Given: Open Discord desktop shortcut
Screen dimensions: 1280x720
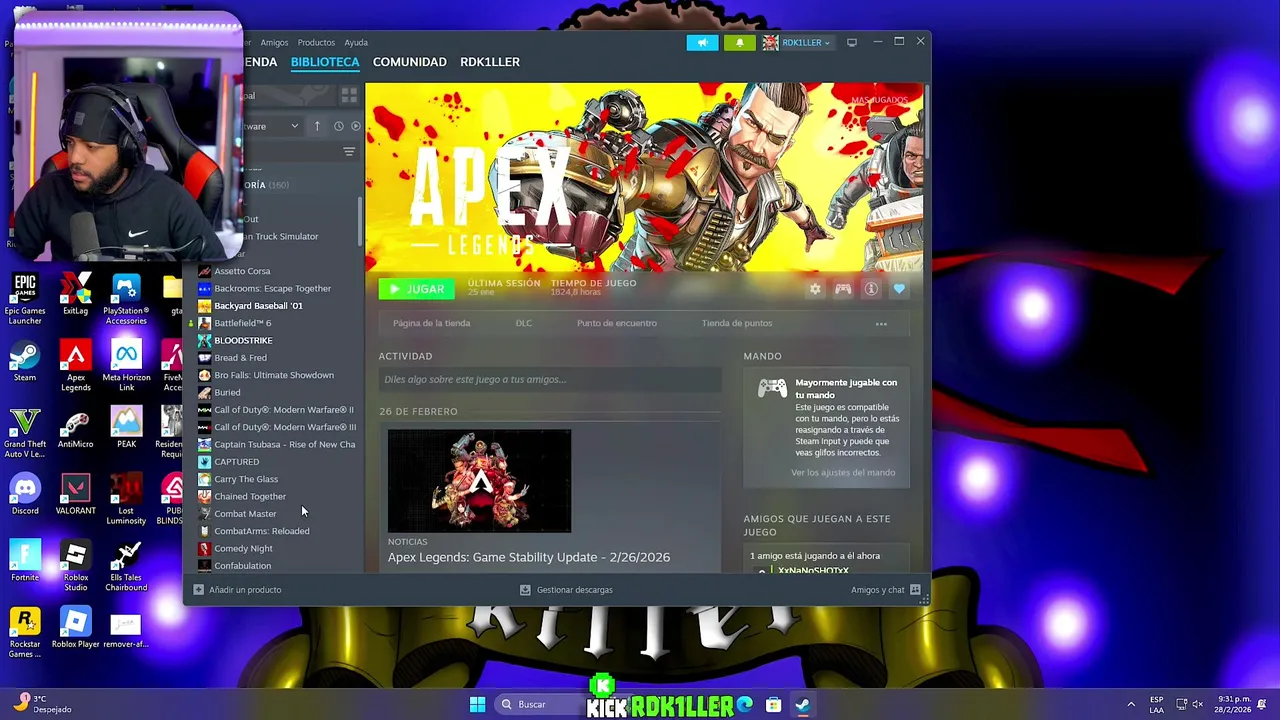Looking at the screenshot, I should click(25, 495).
